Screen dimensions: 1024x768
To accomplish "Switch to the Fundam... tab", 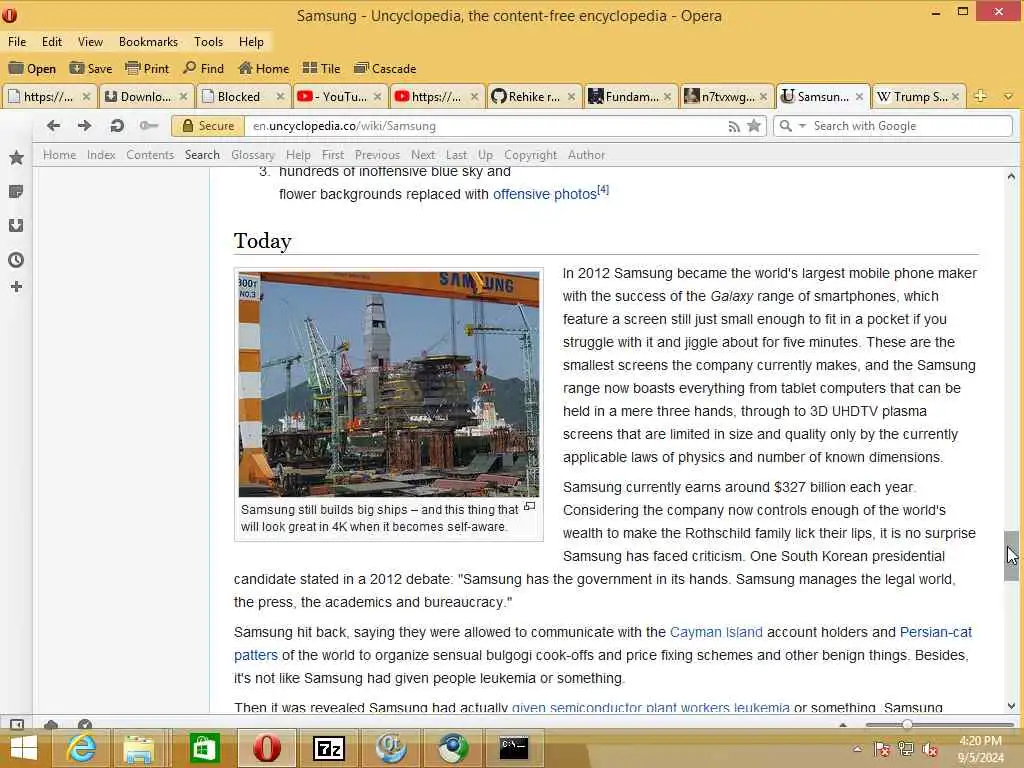I will [x=631, y=97].
